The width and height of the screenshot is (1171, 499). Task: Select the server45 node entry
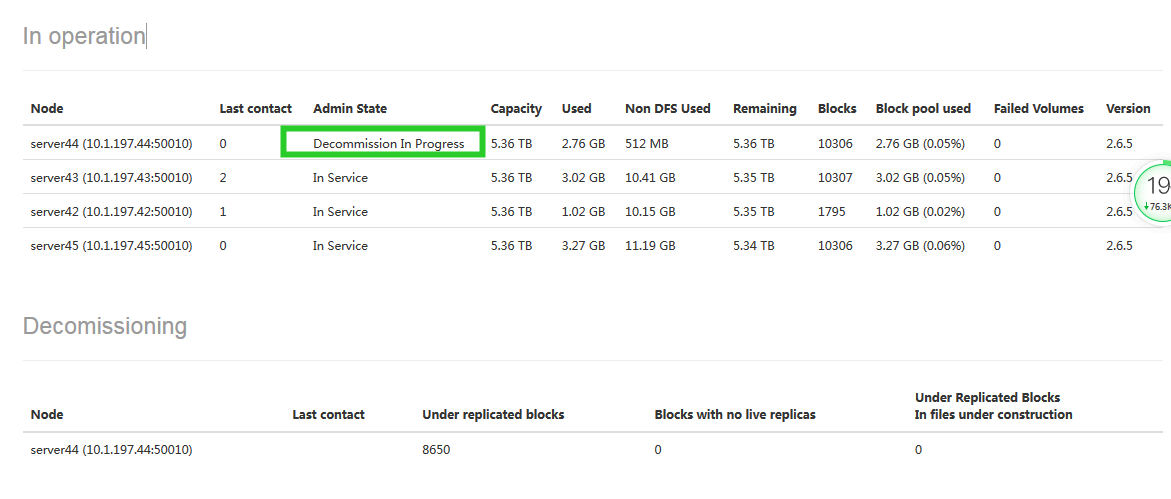(111, 246)
